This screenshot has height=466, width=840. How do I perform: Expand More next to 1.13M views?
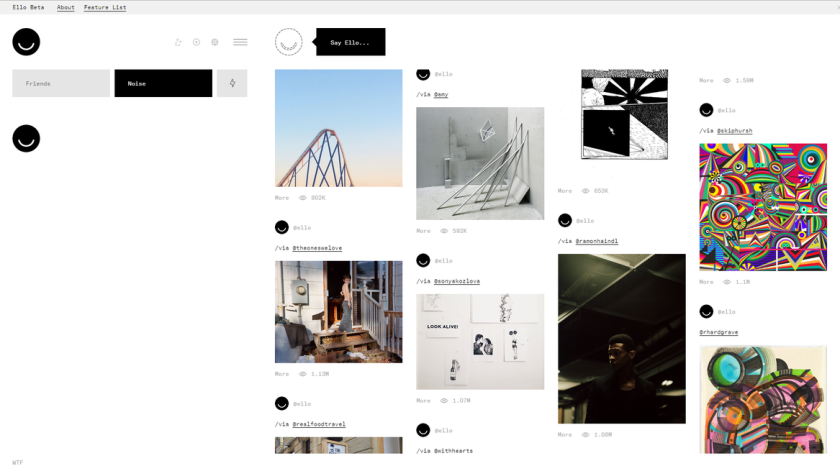pos(282,374)
